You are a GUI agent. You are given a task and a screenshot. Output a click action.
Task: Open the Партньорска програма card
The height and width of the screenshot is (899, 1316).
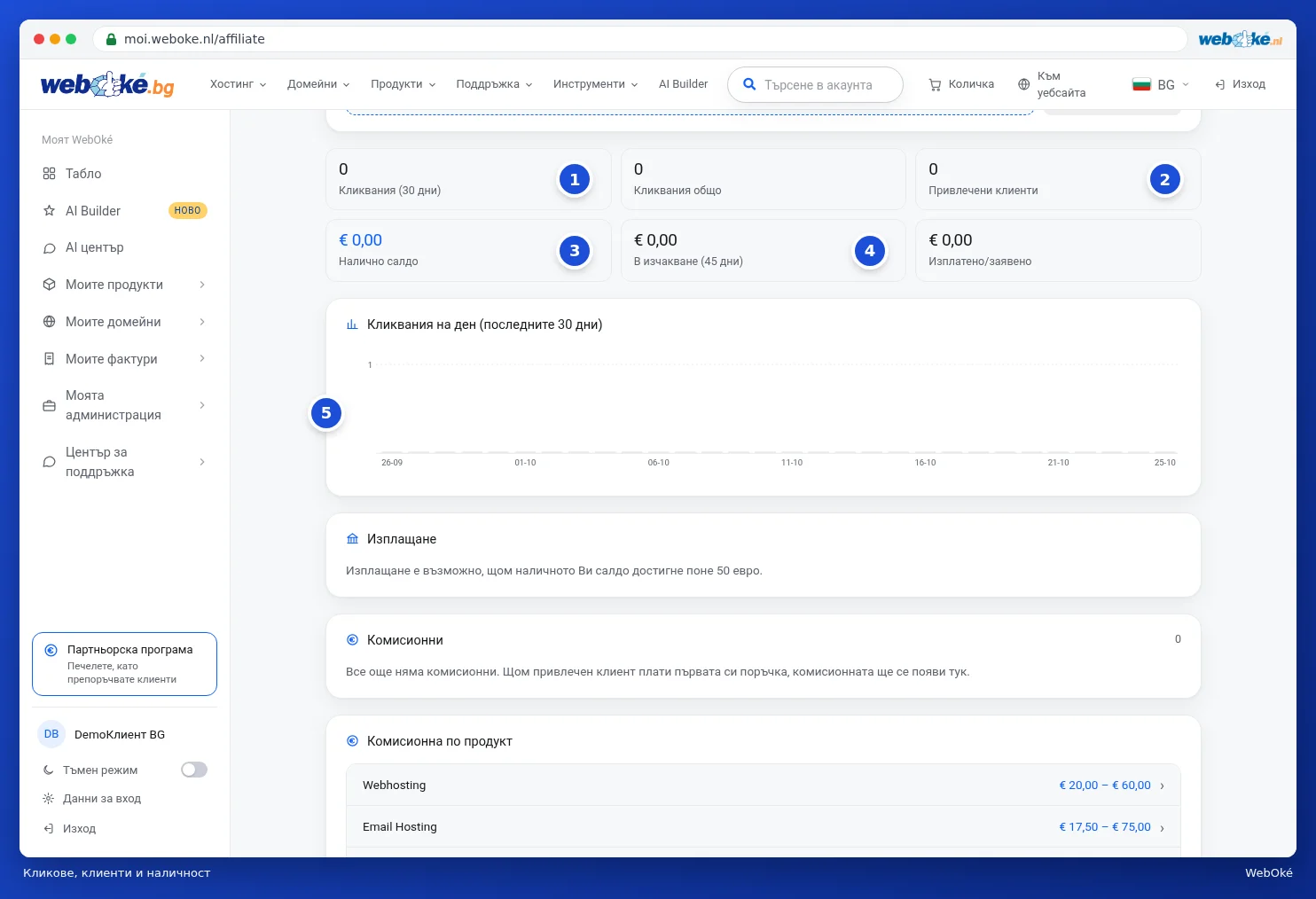[x=124, y=664]
